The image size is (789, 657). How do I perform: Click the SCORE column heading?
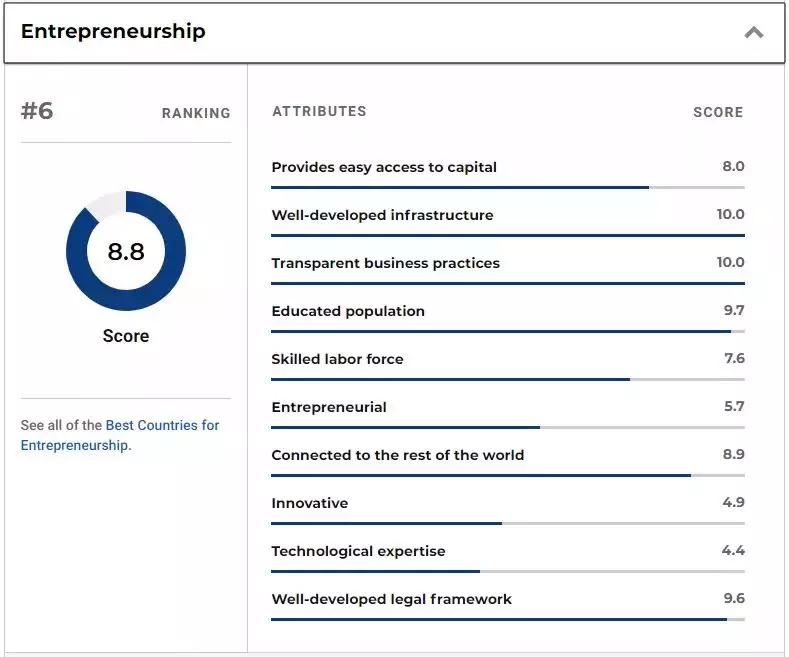718,112
